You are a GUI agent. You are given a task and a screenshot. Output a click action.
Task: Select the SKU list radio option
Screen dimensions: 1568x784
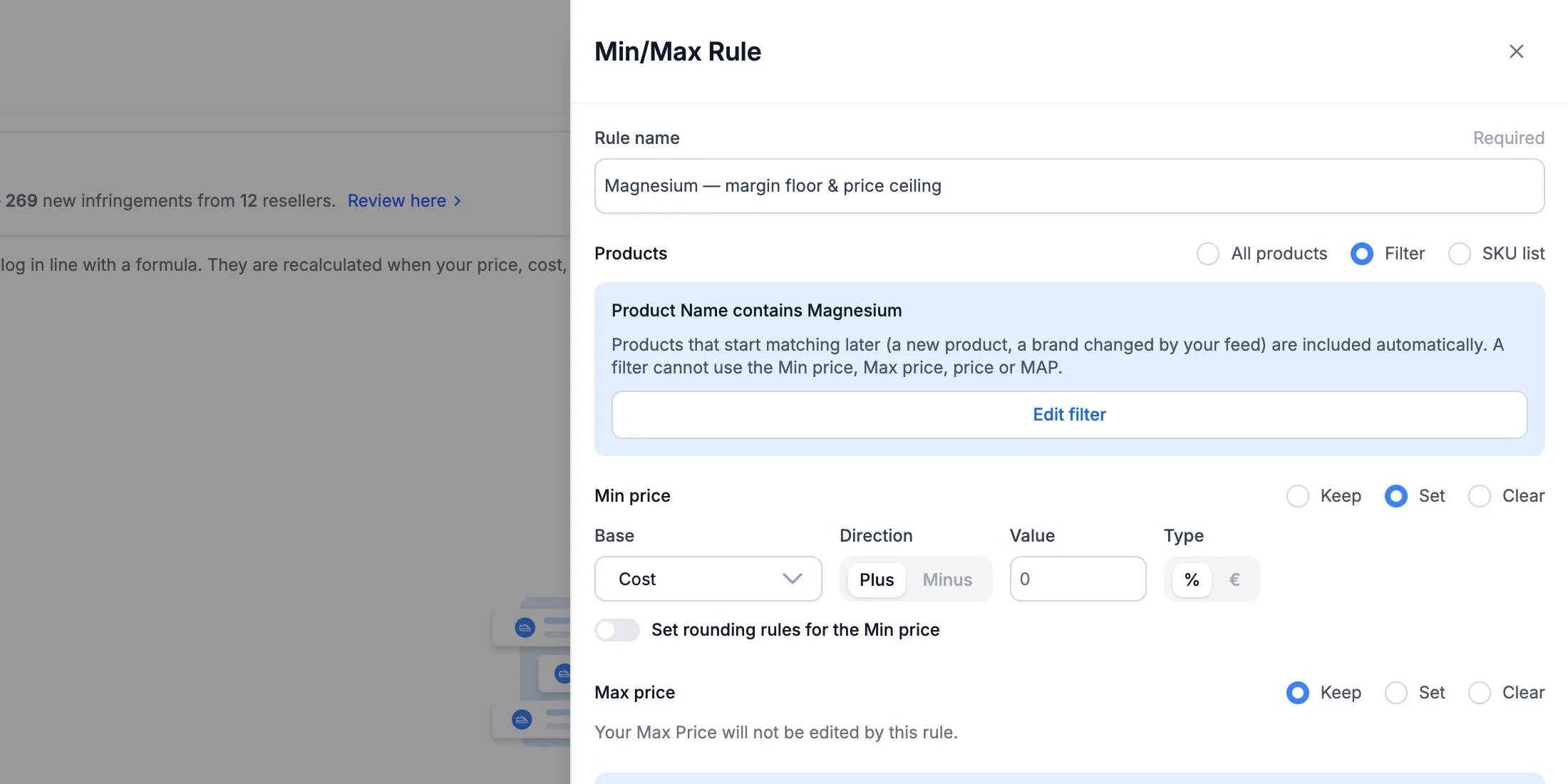coord(1459,254)
